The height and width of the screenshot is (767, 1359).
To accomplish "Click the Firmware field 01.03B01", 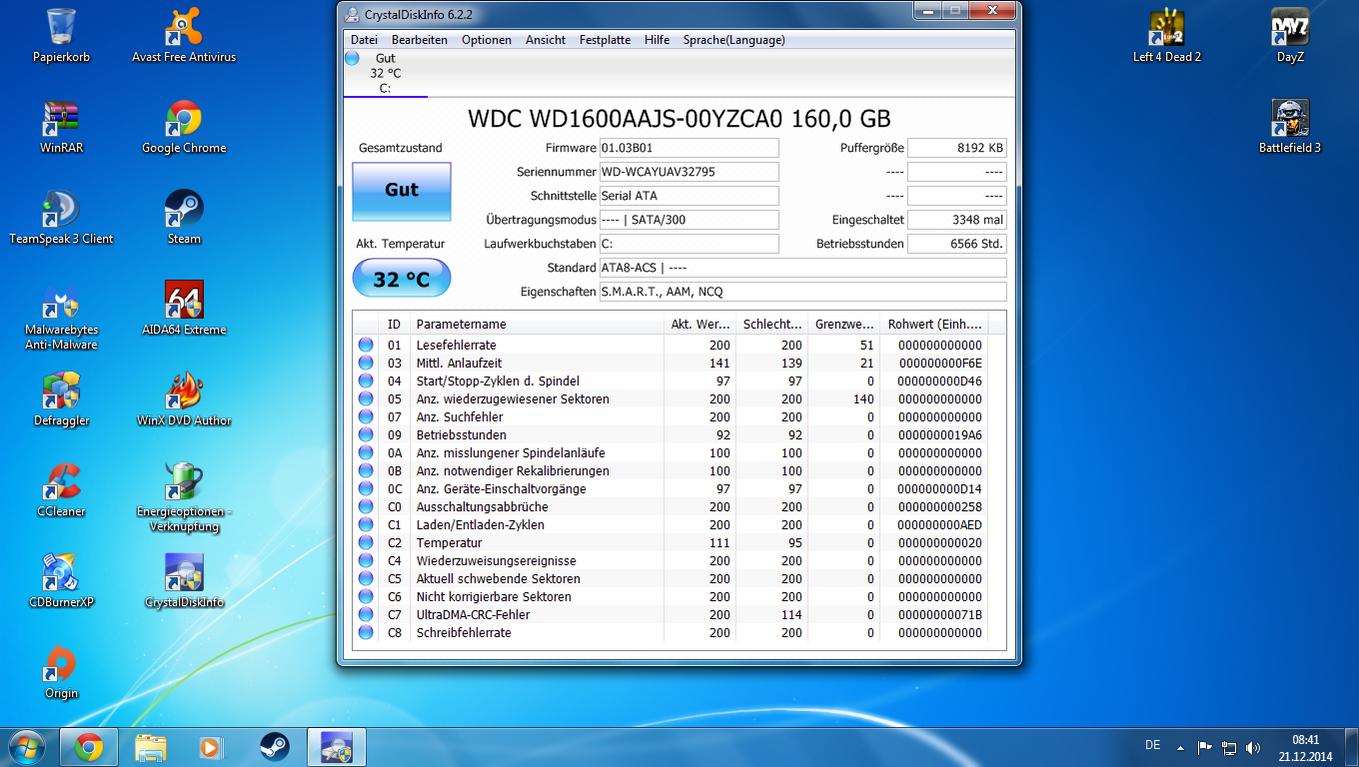I will pos(688,148).
